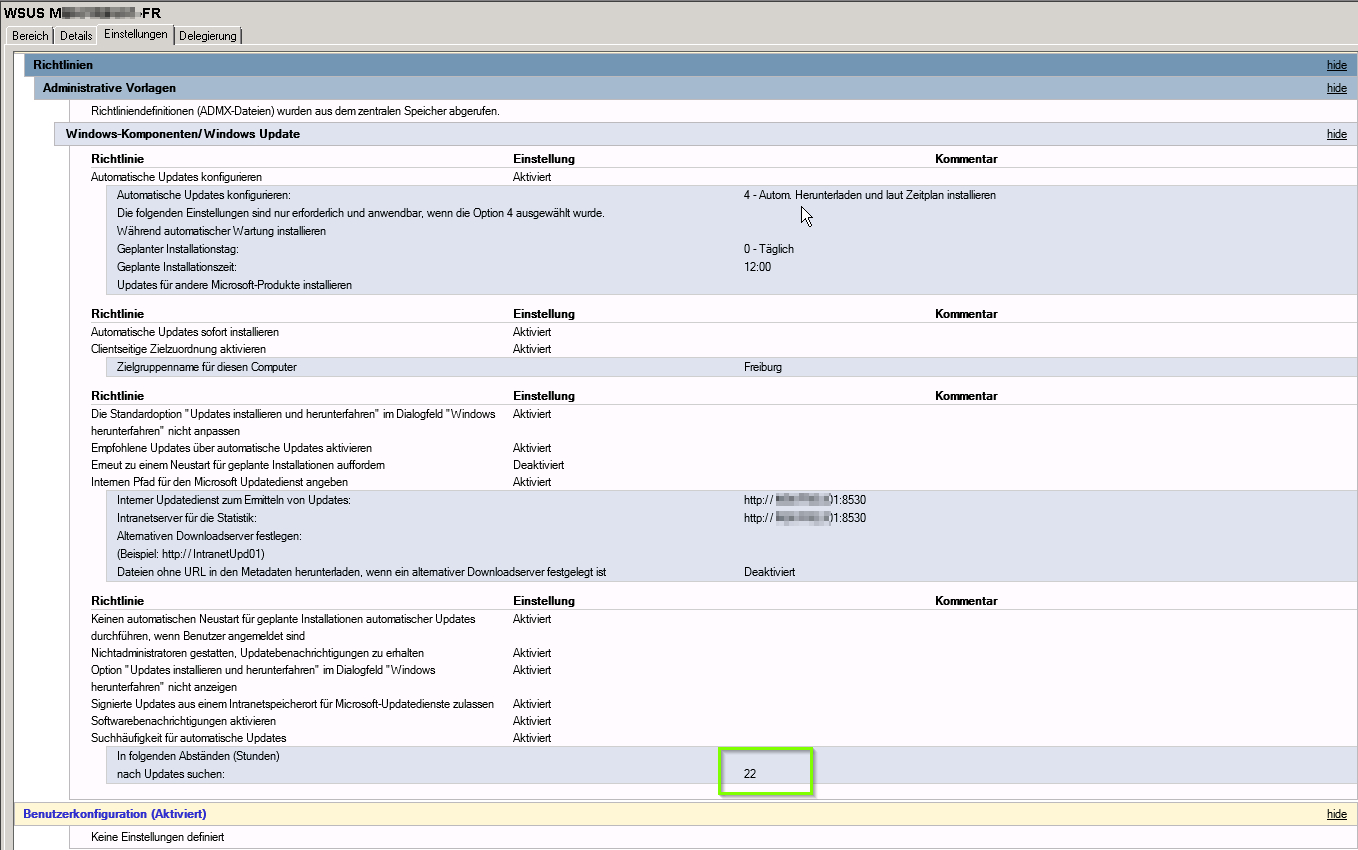Viewport: 1358px width, 850px height.
Task: Open the Delegierung tab
Action: [208, 36]
